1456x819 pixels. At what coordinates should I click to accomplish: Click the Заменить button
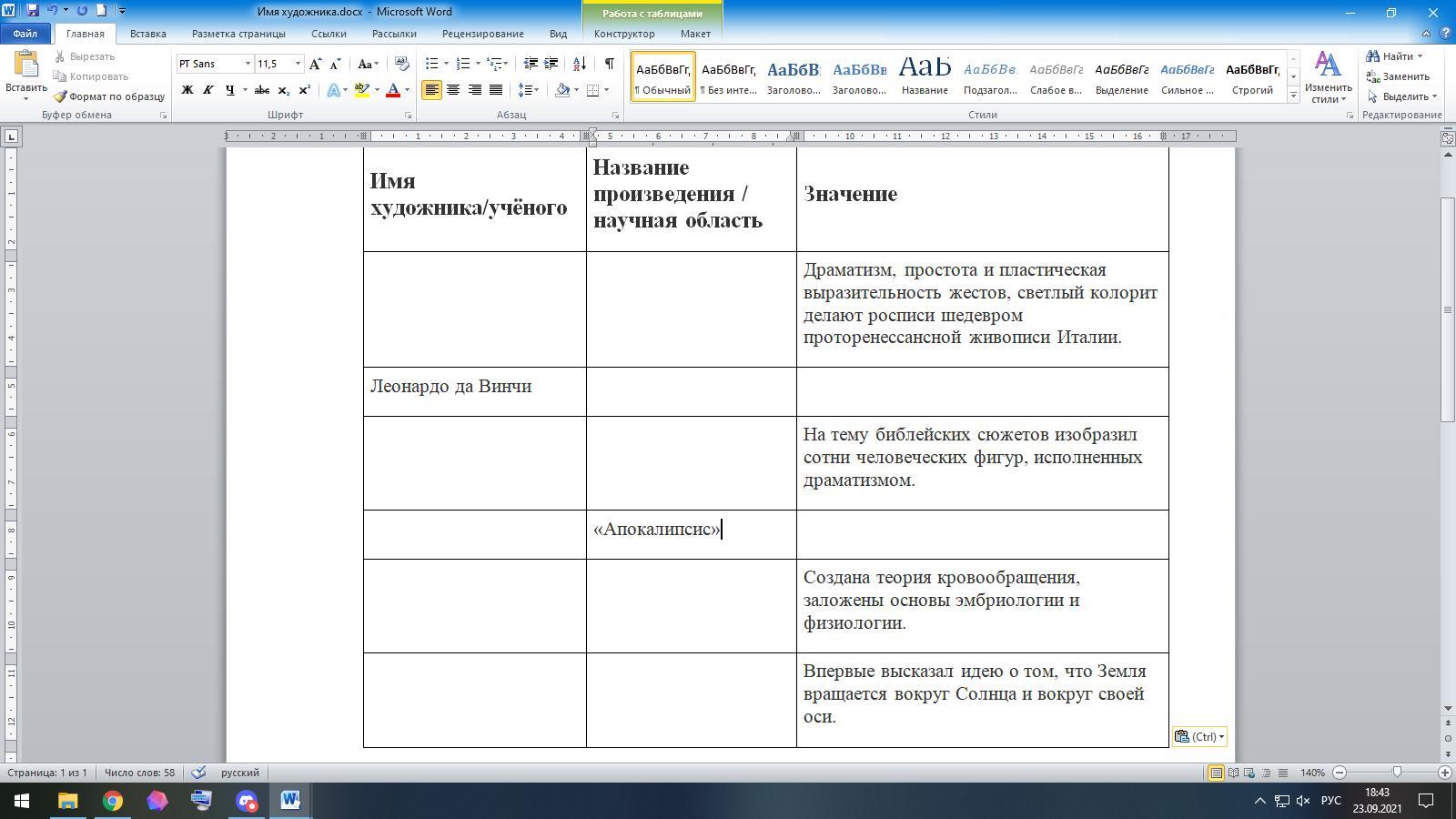point(1398,76)
